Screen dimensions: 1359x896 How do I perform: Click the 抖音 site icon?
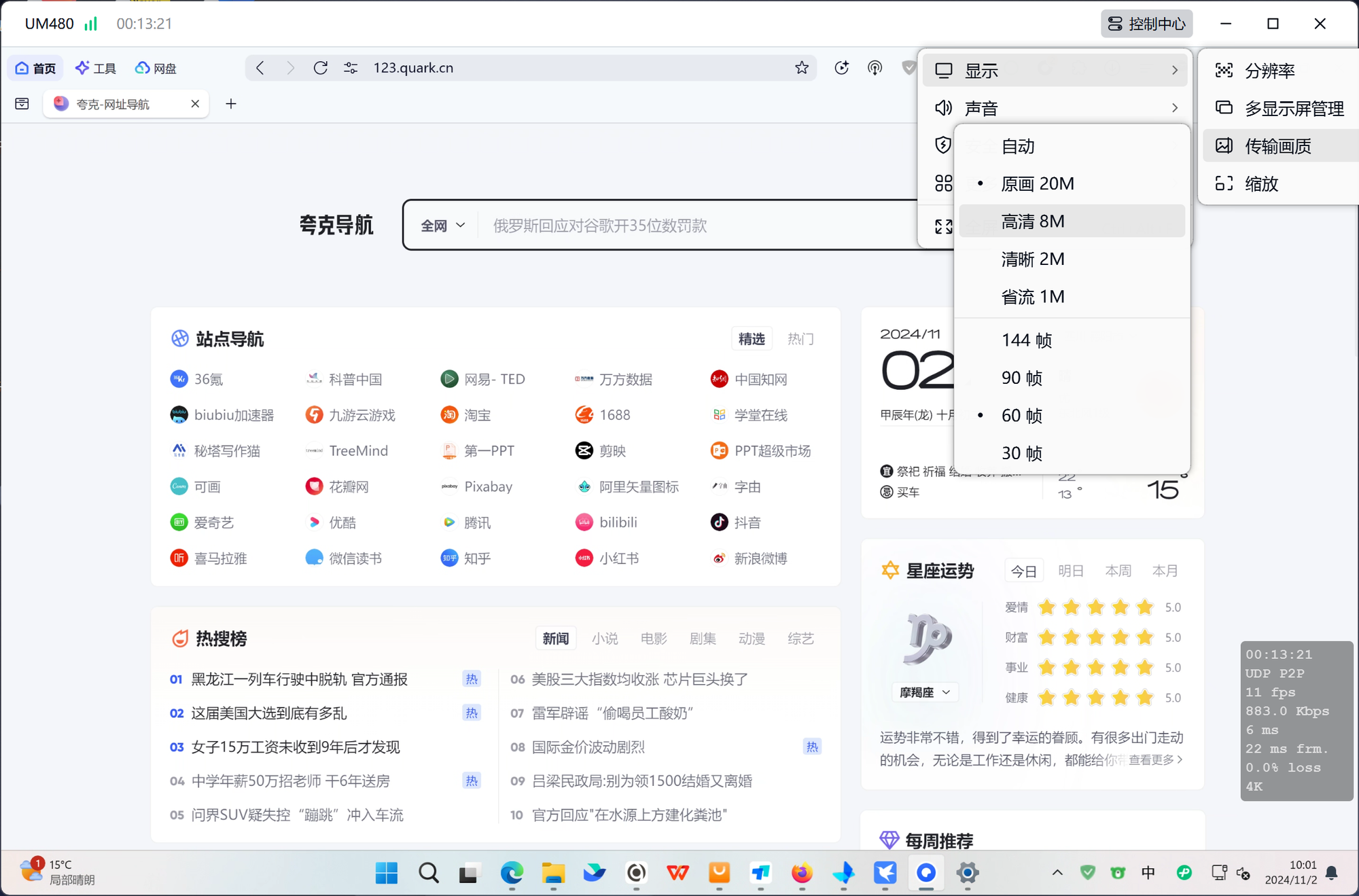point(719,522)
